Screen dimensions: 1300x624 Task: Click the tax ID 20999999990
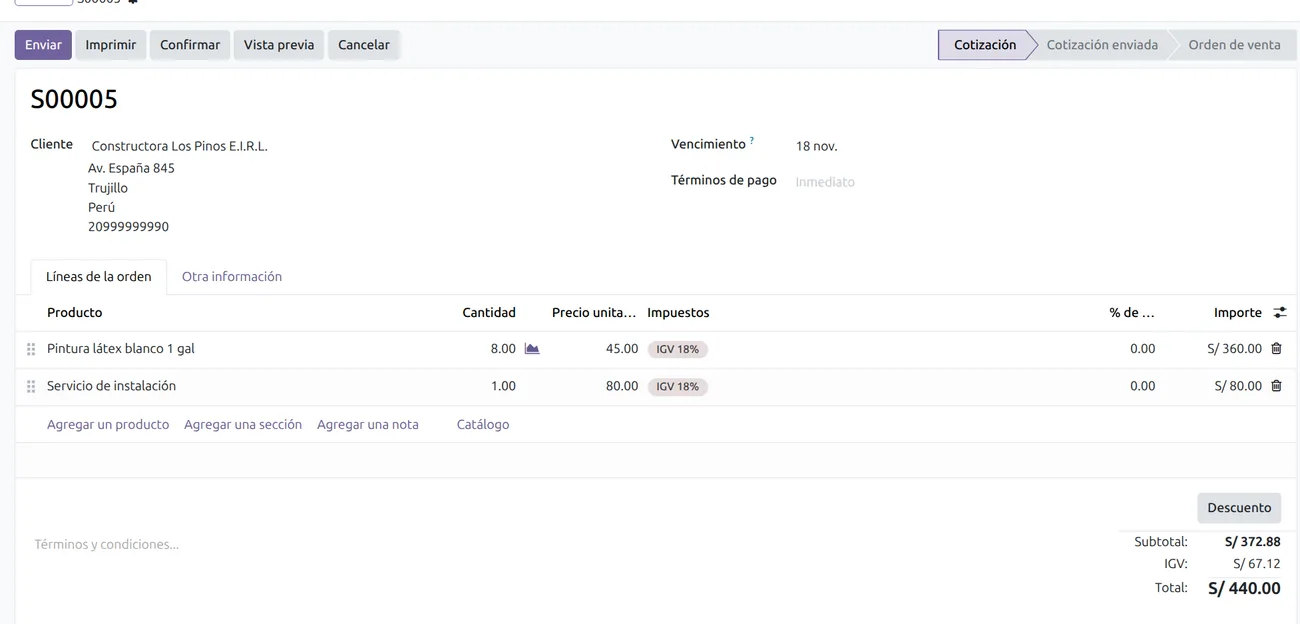click(128, 227)
